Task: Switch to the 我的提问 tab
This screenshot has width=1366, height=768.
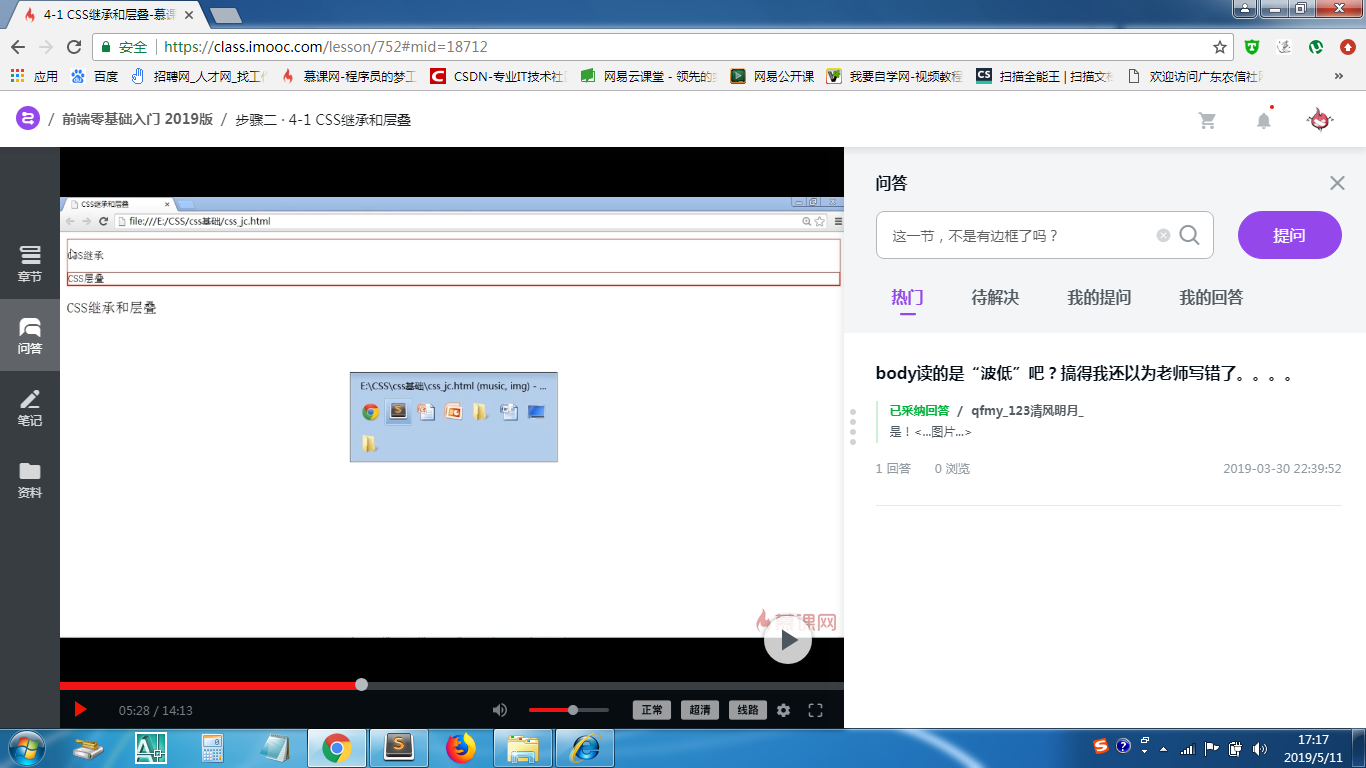Action: coord(1099,297)
